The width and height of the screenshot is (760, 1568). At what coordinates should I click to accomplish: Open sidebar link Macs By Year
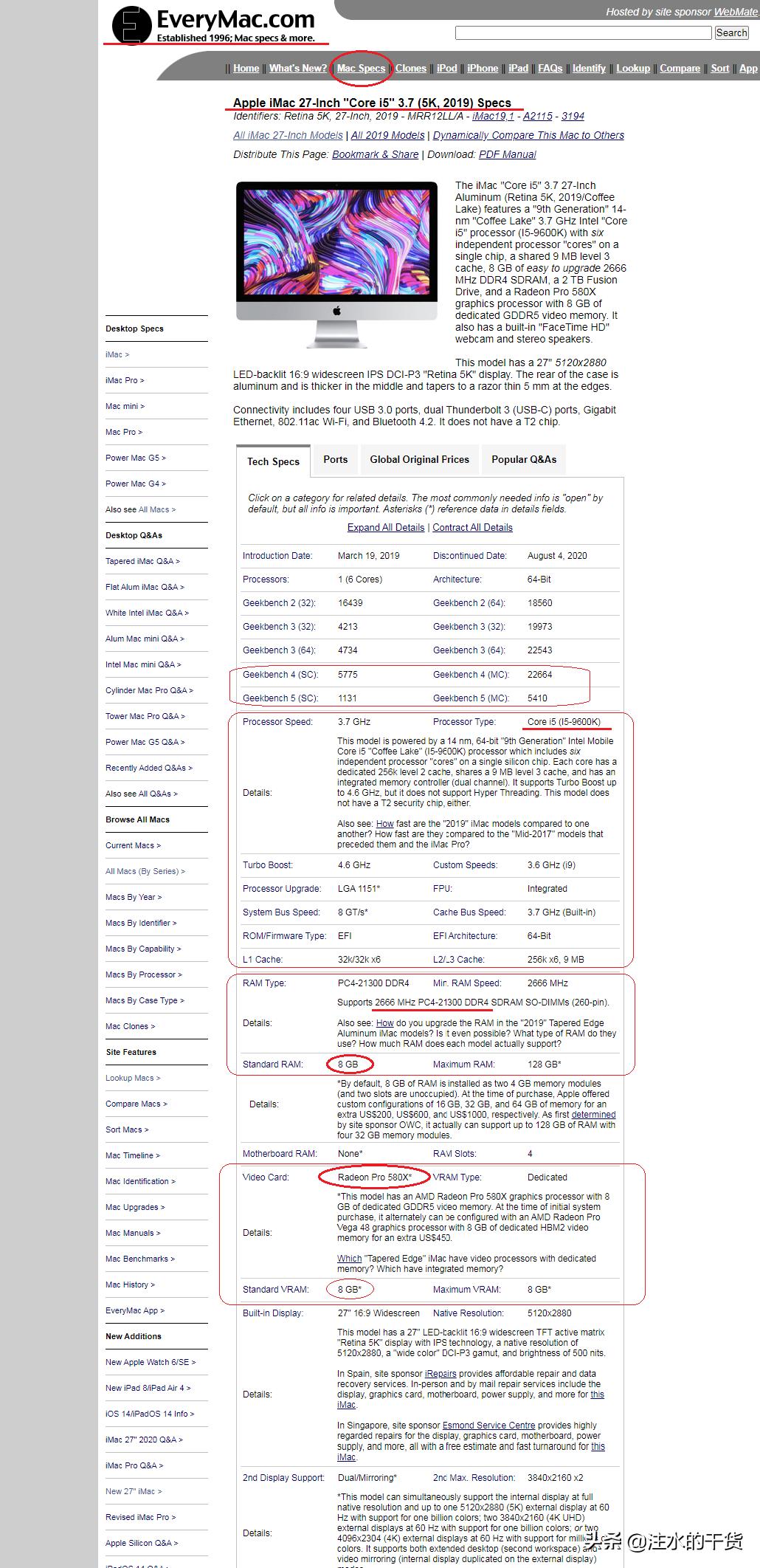(134, 897)
